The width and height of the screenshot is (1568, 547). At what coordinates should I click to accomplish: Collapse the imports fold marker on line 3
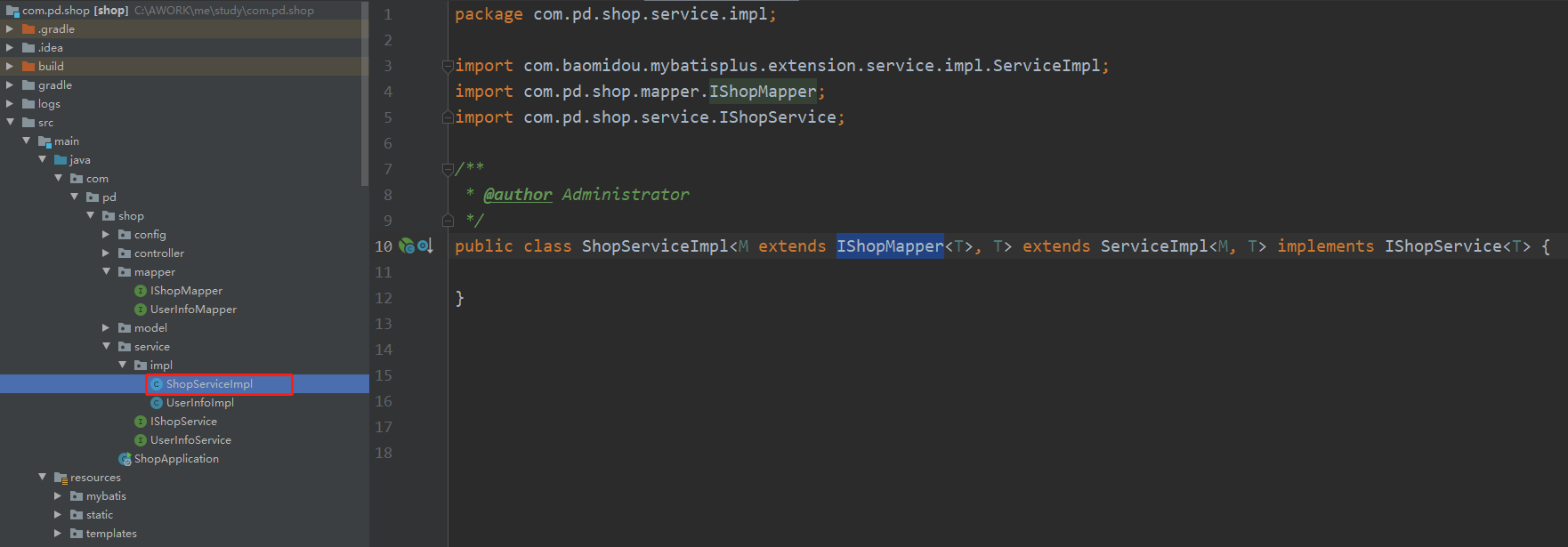448,66
